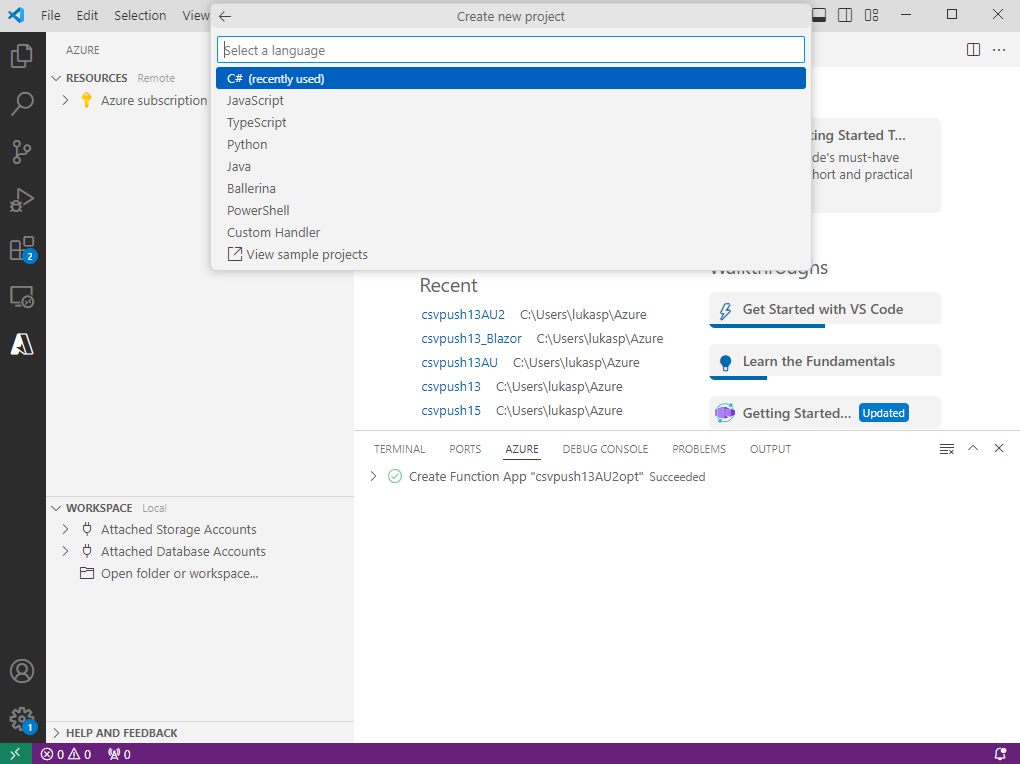Click the Select a language input field
The width and height of the screenshot is (1020, 764).
click(x=510, y=50)
